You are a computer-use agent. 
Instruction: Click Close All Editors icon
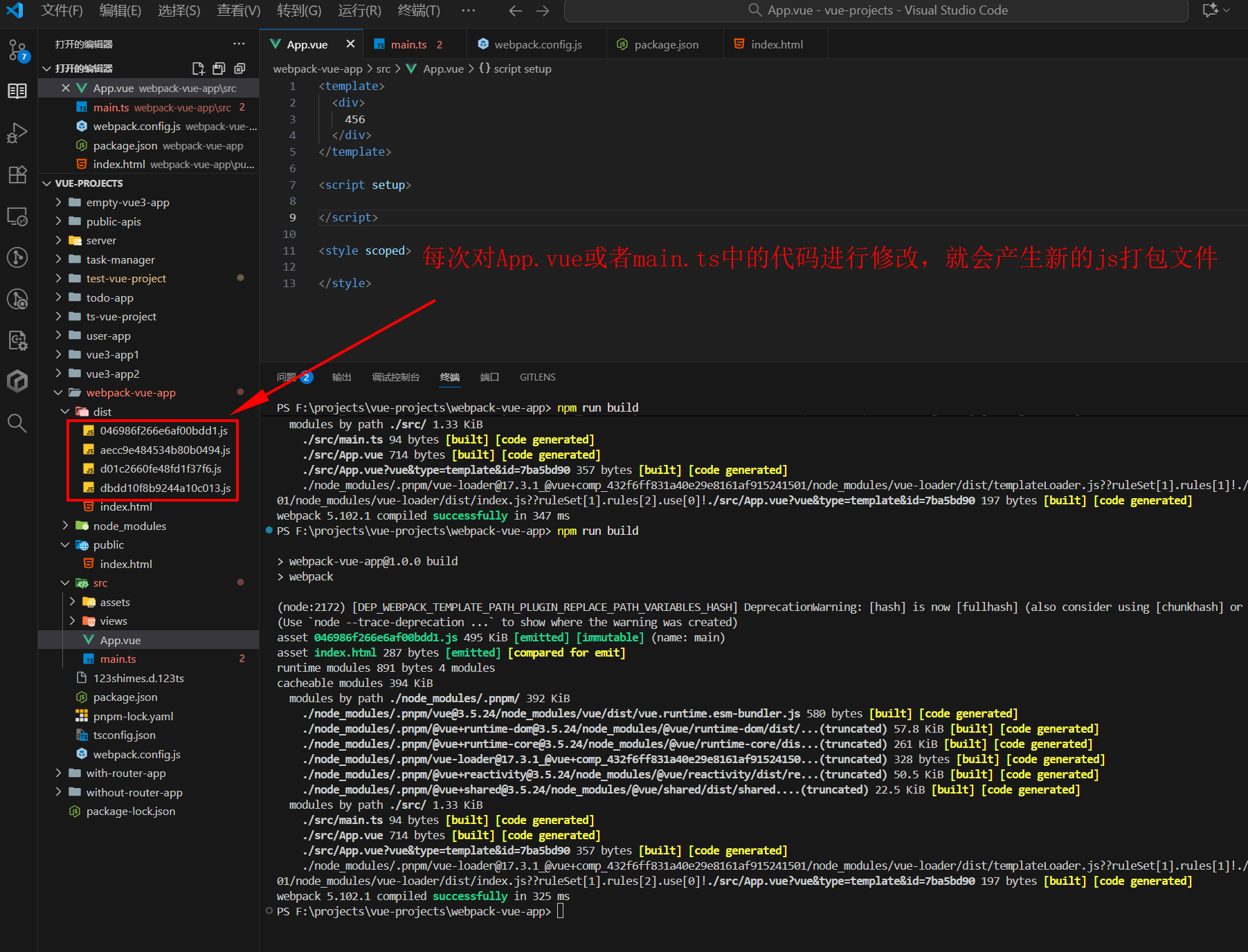pos(239,68)
